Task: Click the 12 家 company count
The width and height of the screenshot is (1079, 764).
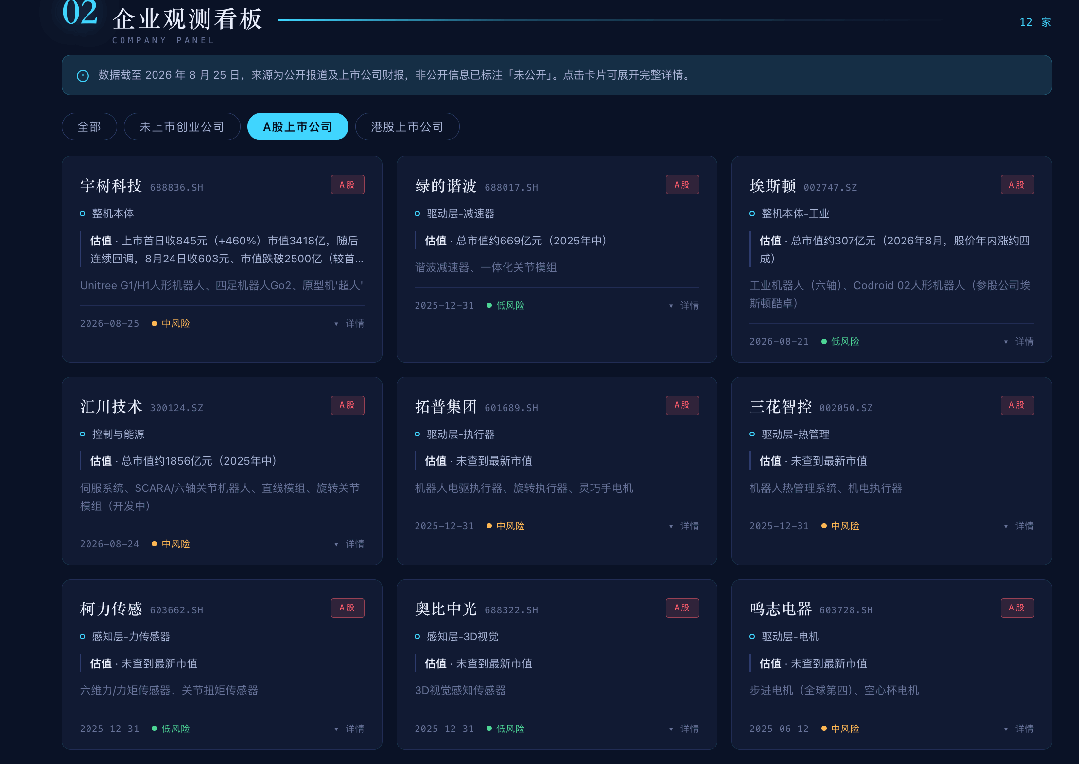Action: (x=1035, y=22)
